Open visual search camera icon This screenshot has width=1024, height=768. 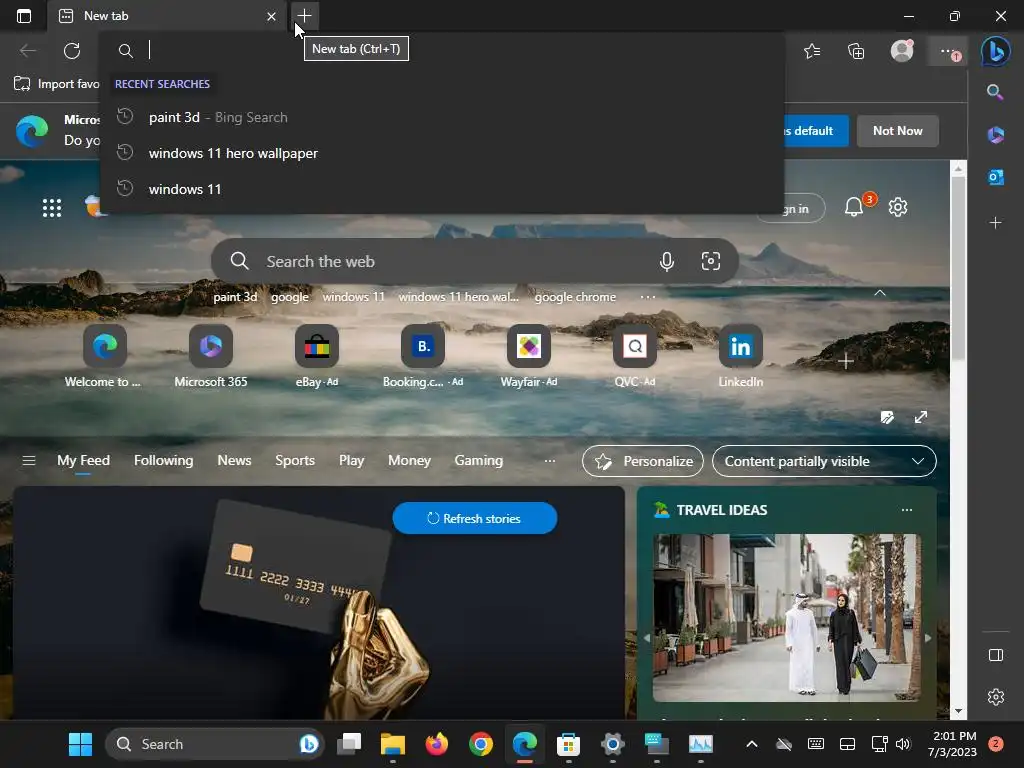[711, 261]
